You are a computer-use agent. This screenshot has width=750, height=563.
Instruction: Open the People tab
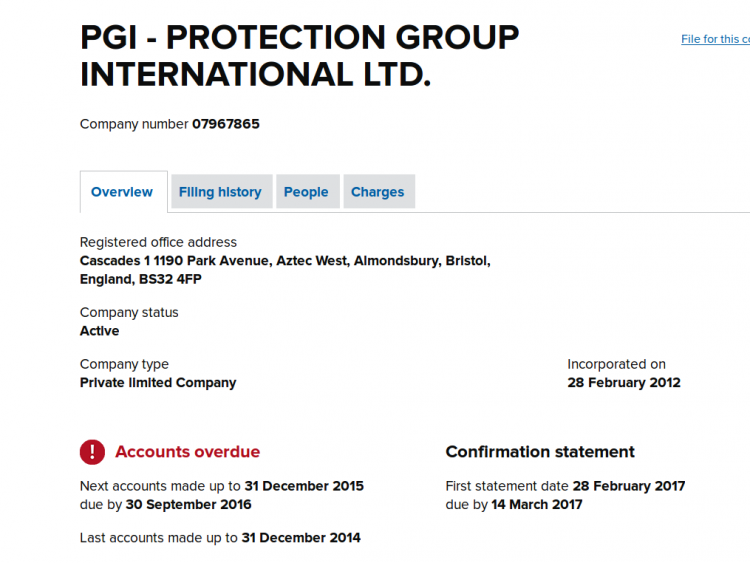pos(308,192)
